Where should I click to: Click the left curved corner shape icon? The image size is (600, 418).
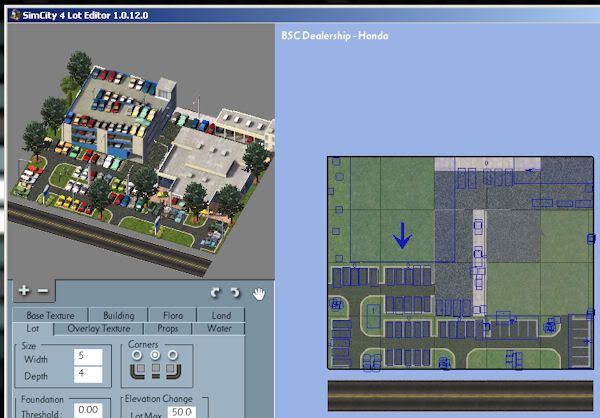(137, 371)
